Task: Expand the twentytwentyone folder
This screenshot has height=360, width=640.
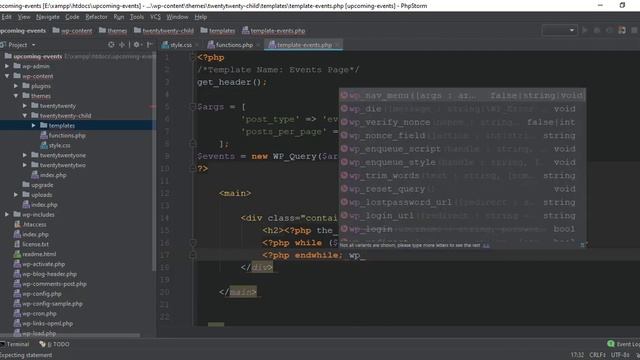Action: (x=25, y=155)
